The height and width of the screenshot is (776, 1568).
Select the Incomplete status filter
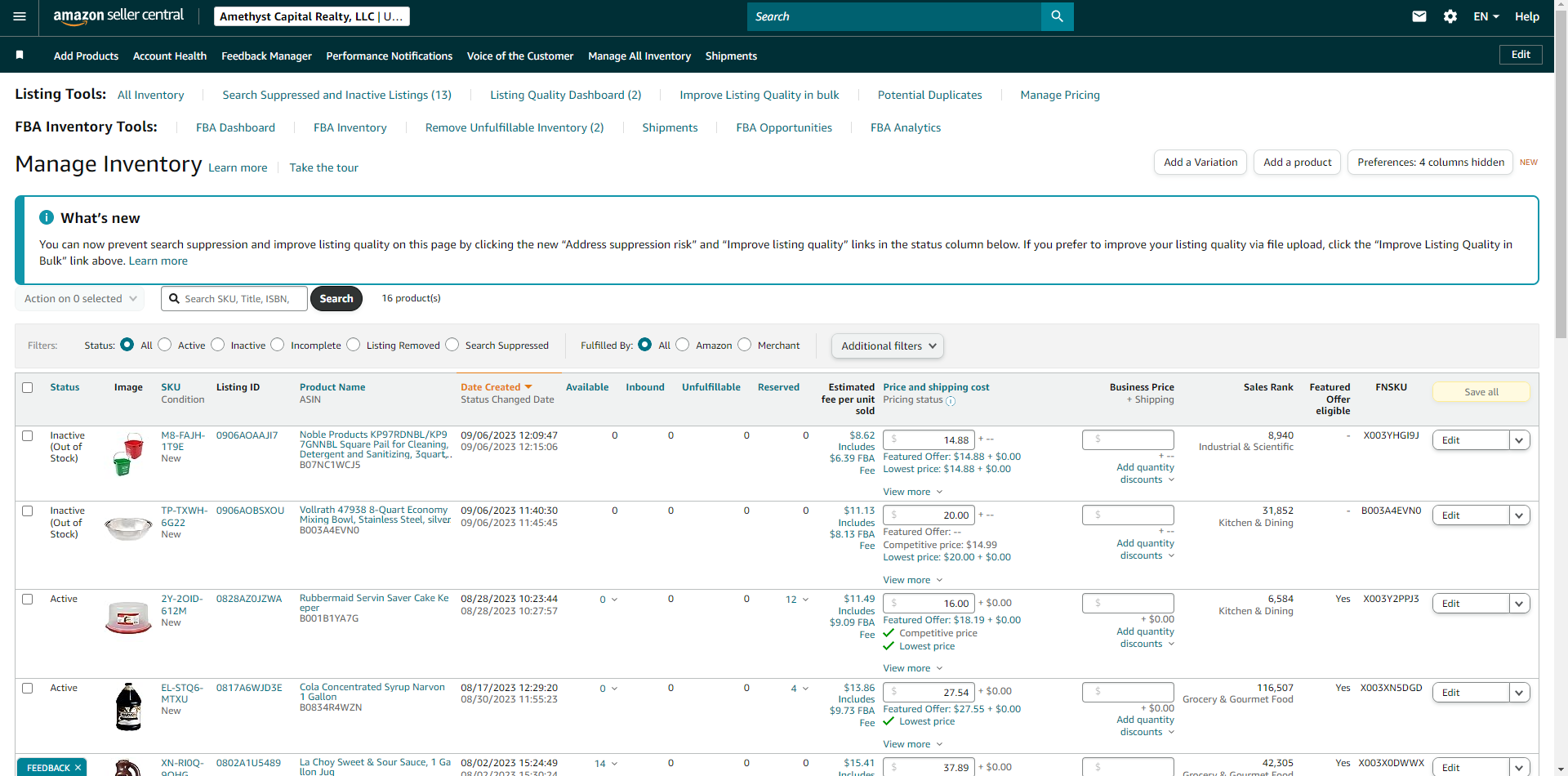(x=278, y=345)
